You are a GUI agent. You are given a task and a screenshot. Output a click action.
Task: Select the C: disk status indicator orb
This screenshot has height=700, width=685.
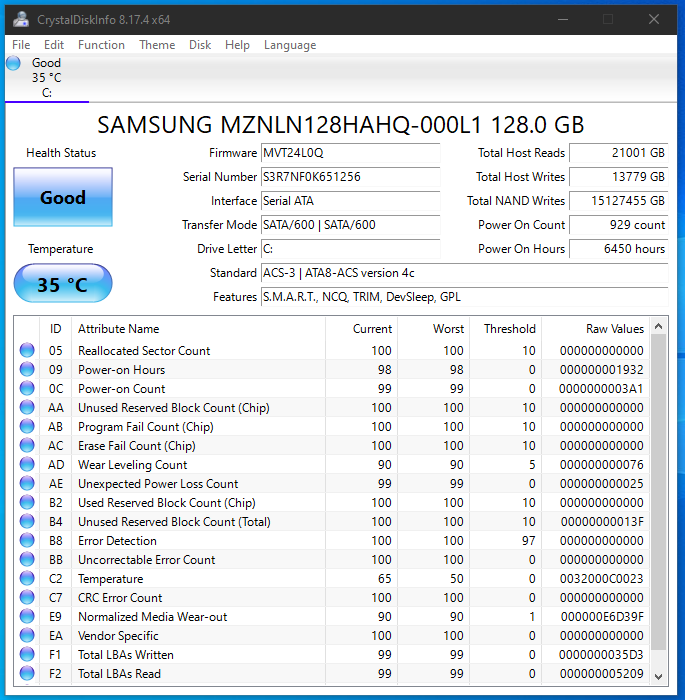point(13,63)
